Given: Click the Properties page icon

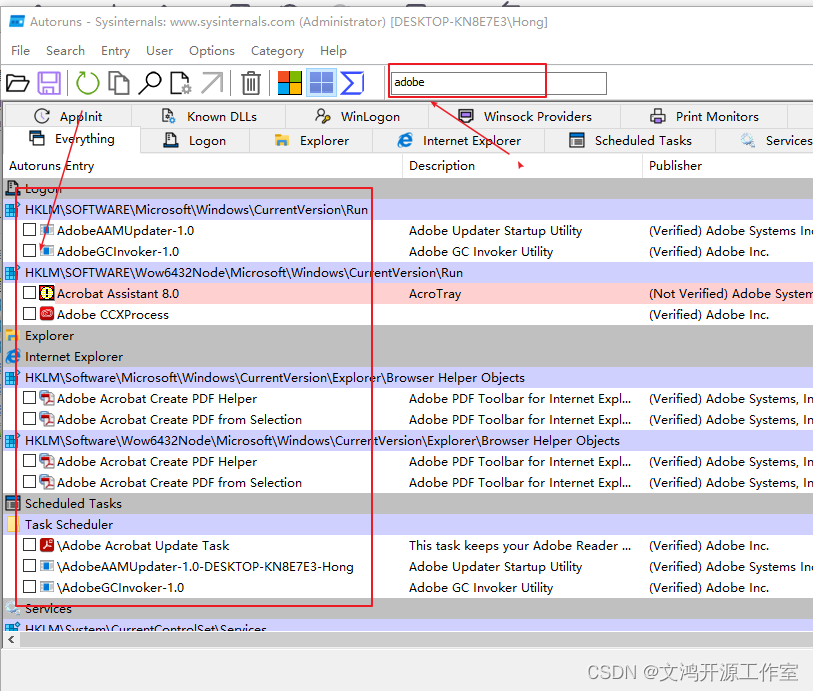Looking at the screenshot, I should [x=180, y=83].
